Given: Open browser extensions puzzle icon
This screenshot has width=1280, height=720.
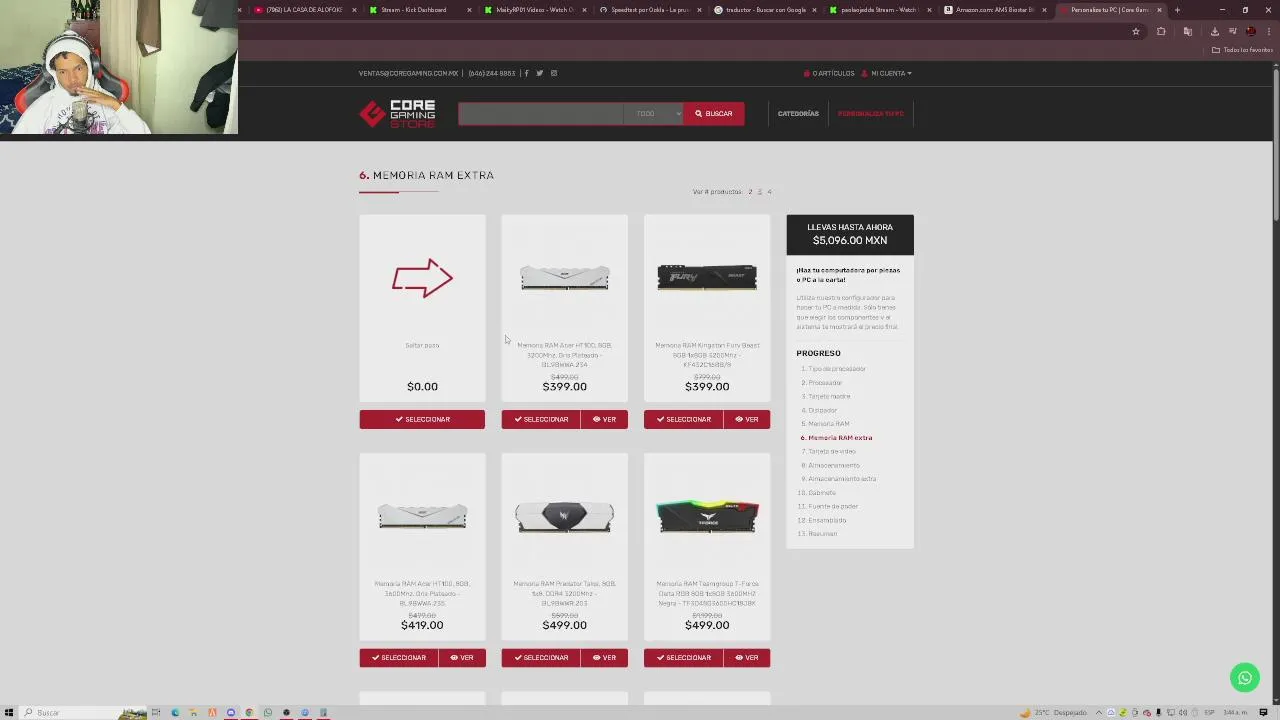Looking at the screenshot, I should (1161, 31).
